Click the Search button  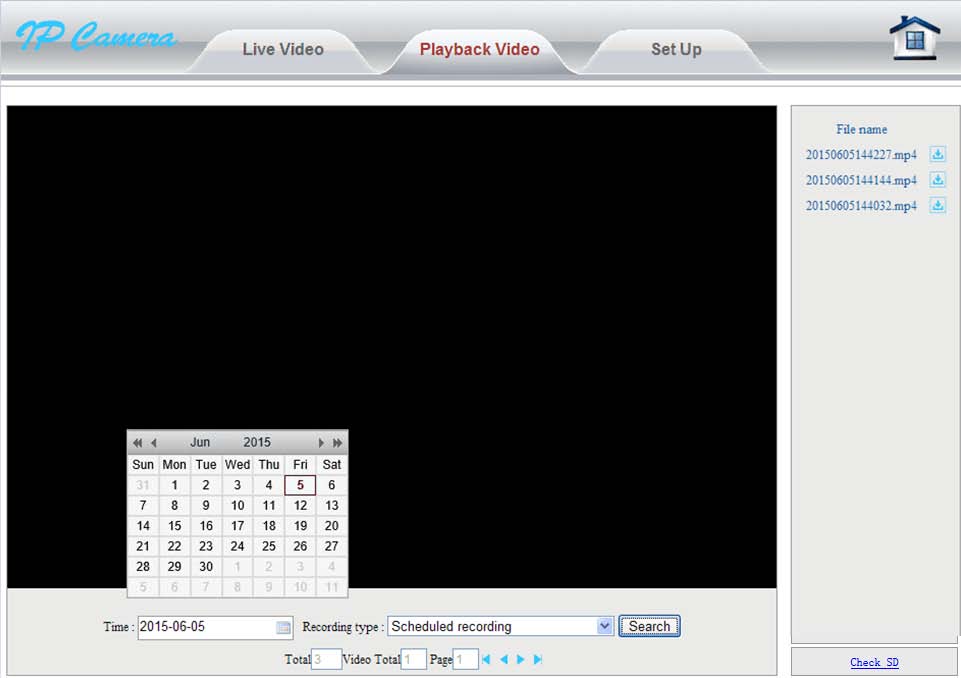tap(649, 627)
